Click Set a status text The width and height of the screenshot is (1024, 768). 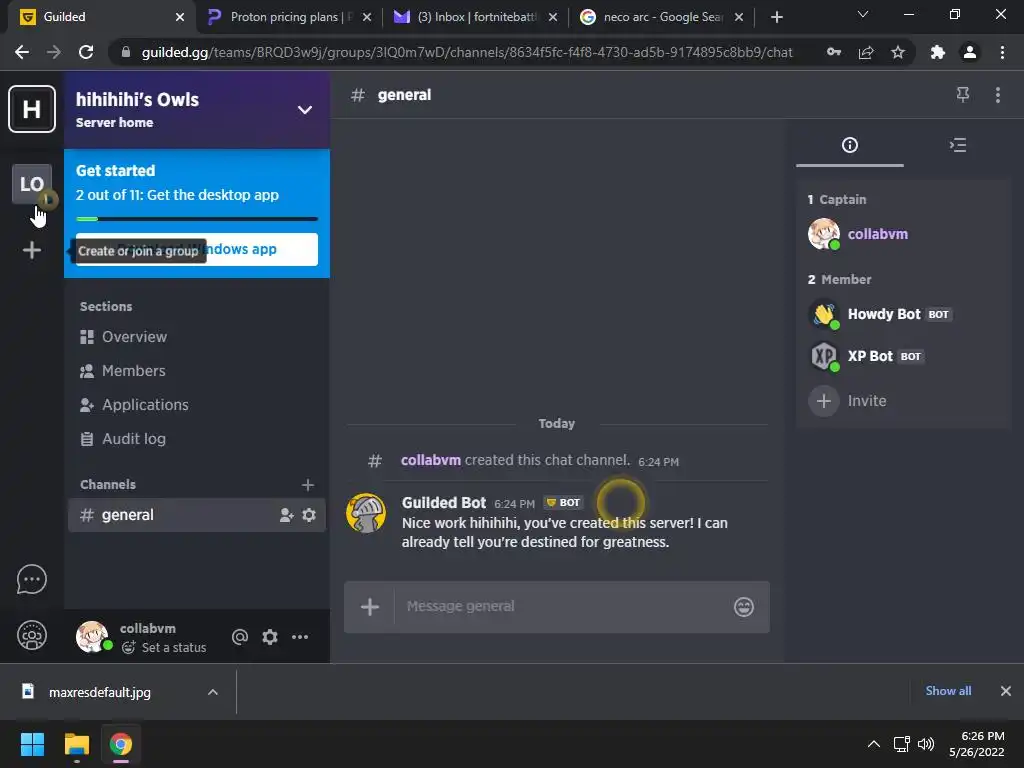coord(174,648)
